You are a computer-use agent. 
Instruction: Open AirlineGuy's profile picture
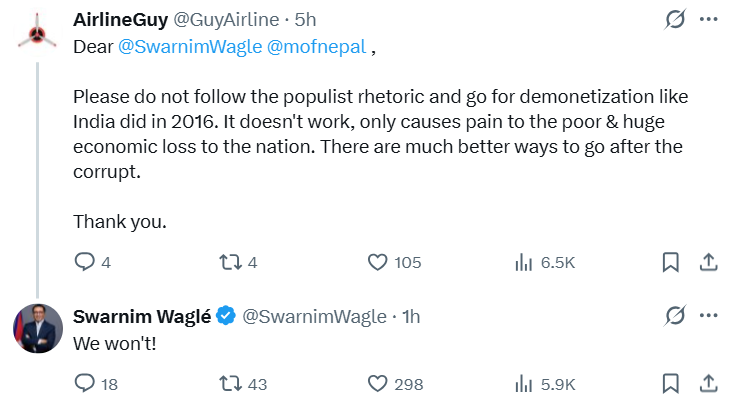[38, 34]
